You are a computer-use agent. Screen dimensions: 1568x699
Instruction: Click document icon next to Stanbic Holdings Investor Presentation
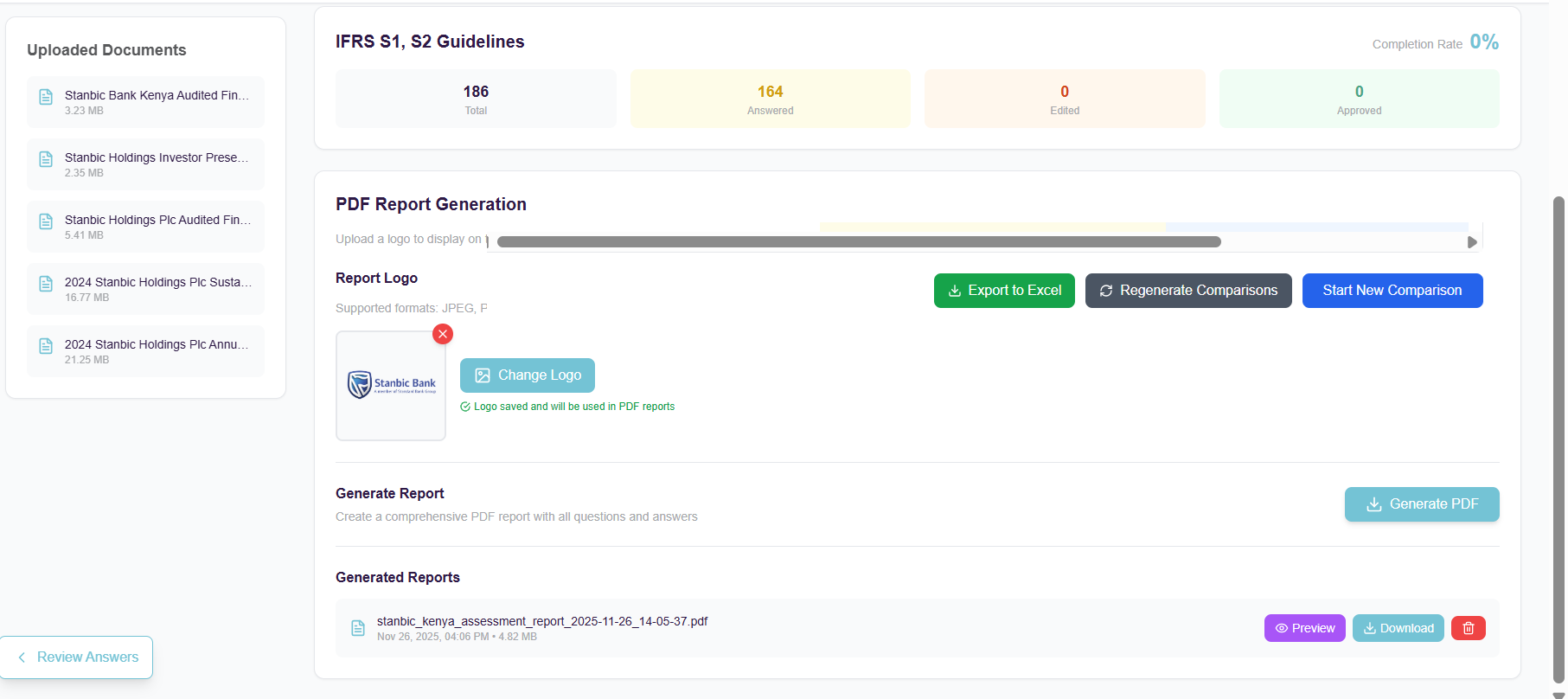pos(46,159)
